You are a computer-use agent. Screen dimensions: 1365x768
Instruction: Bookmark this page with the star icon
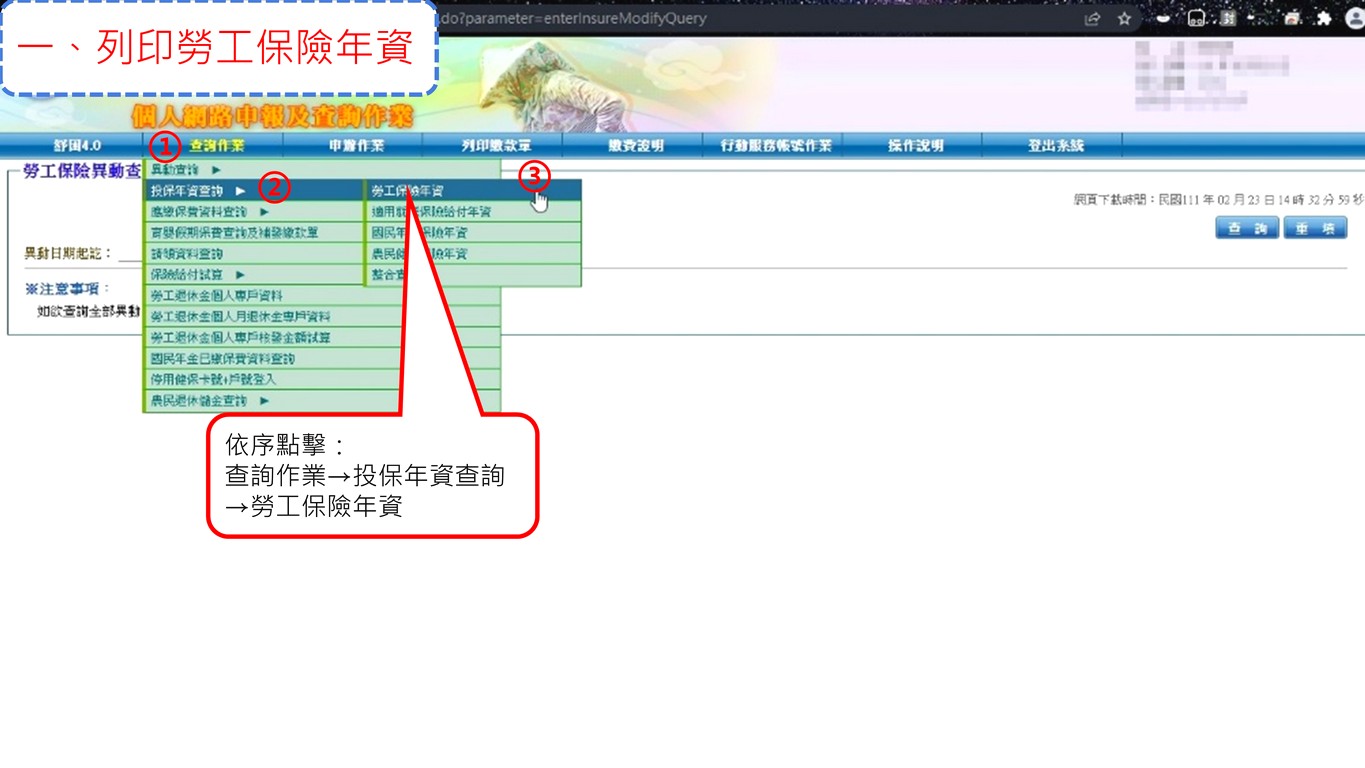point(1124,18)
